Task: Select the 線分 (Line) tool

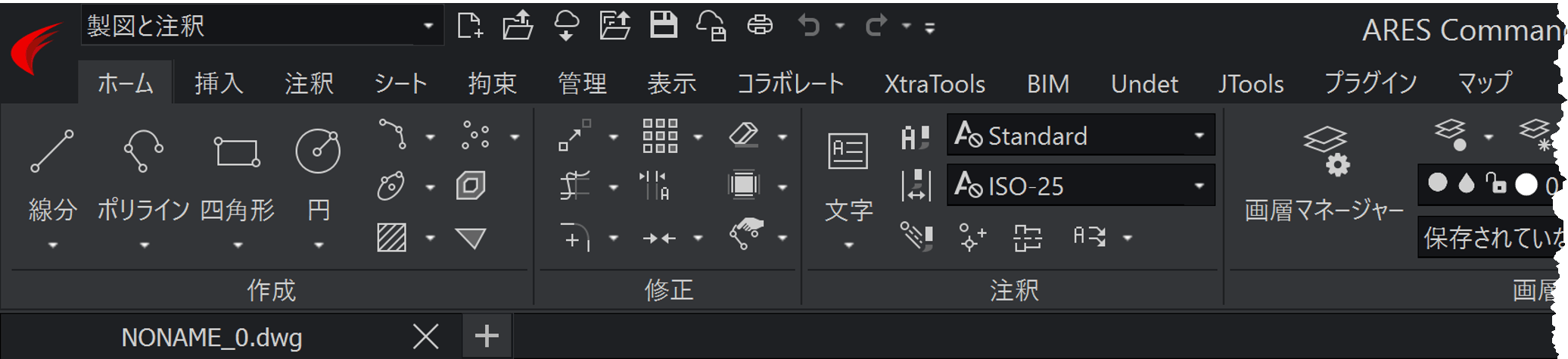Action: coord(52,174)
